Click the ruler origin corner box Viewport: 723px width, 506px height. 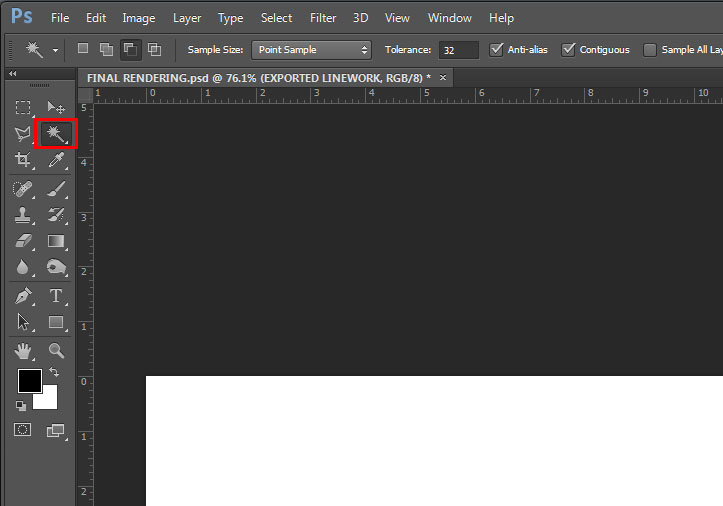click(85, 95)
